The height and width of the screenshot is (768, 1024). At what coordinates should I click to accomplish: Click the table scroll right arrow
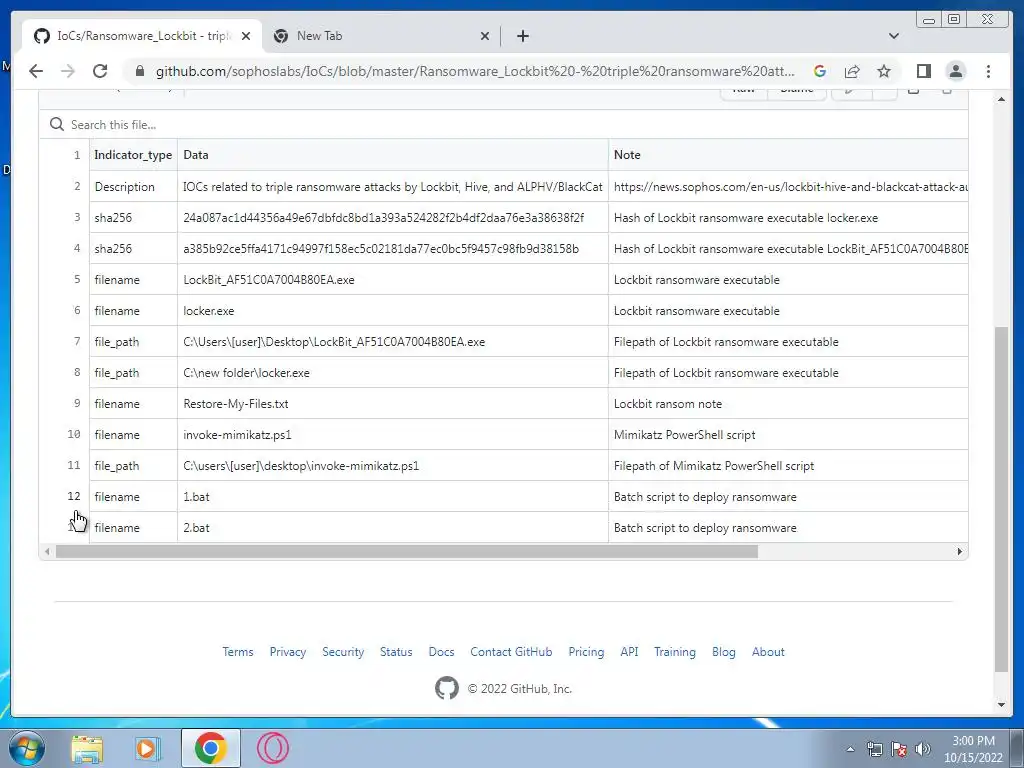coord(959,552)
